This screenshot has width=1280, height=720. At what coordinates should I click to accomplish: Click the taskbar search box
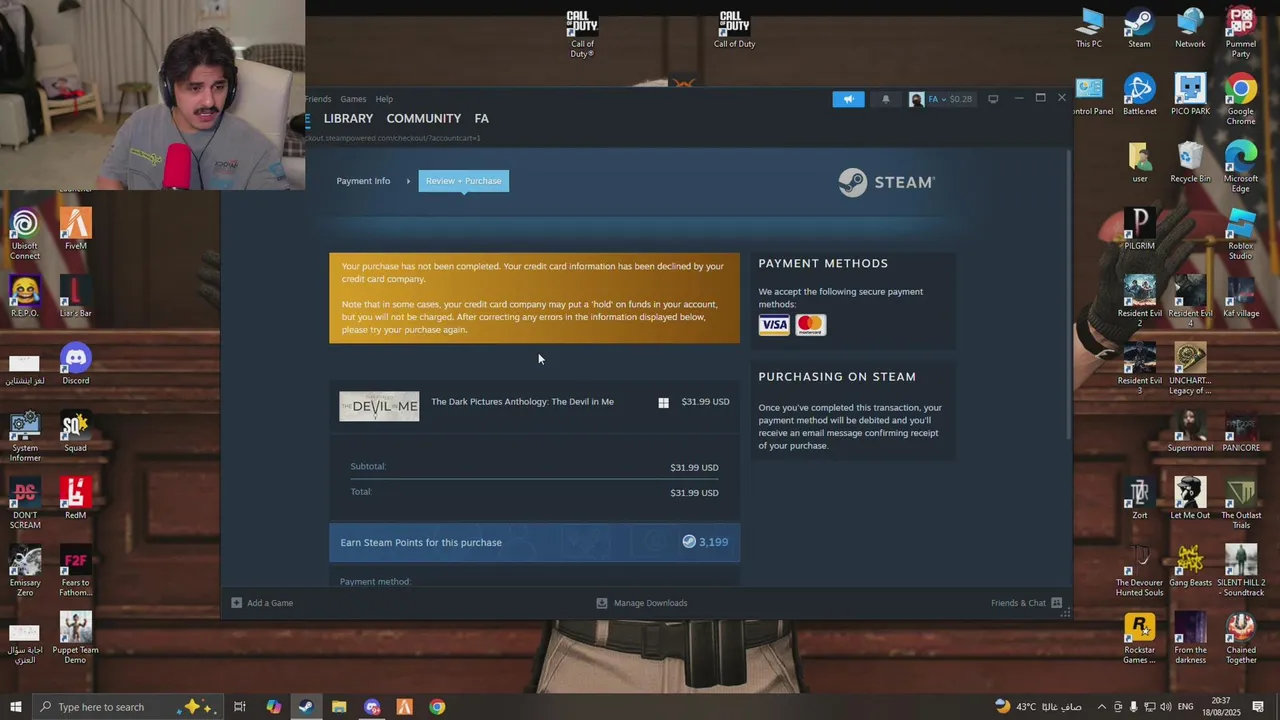click(x=126, y=707)
